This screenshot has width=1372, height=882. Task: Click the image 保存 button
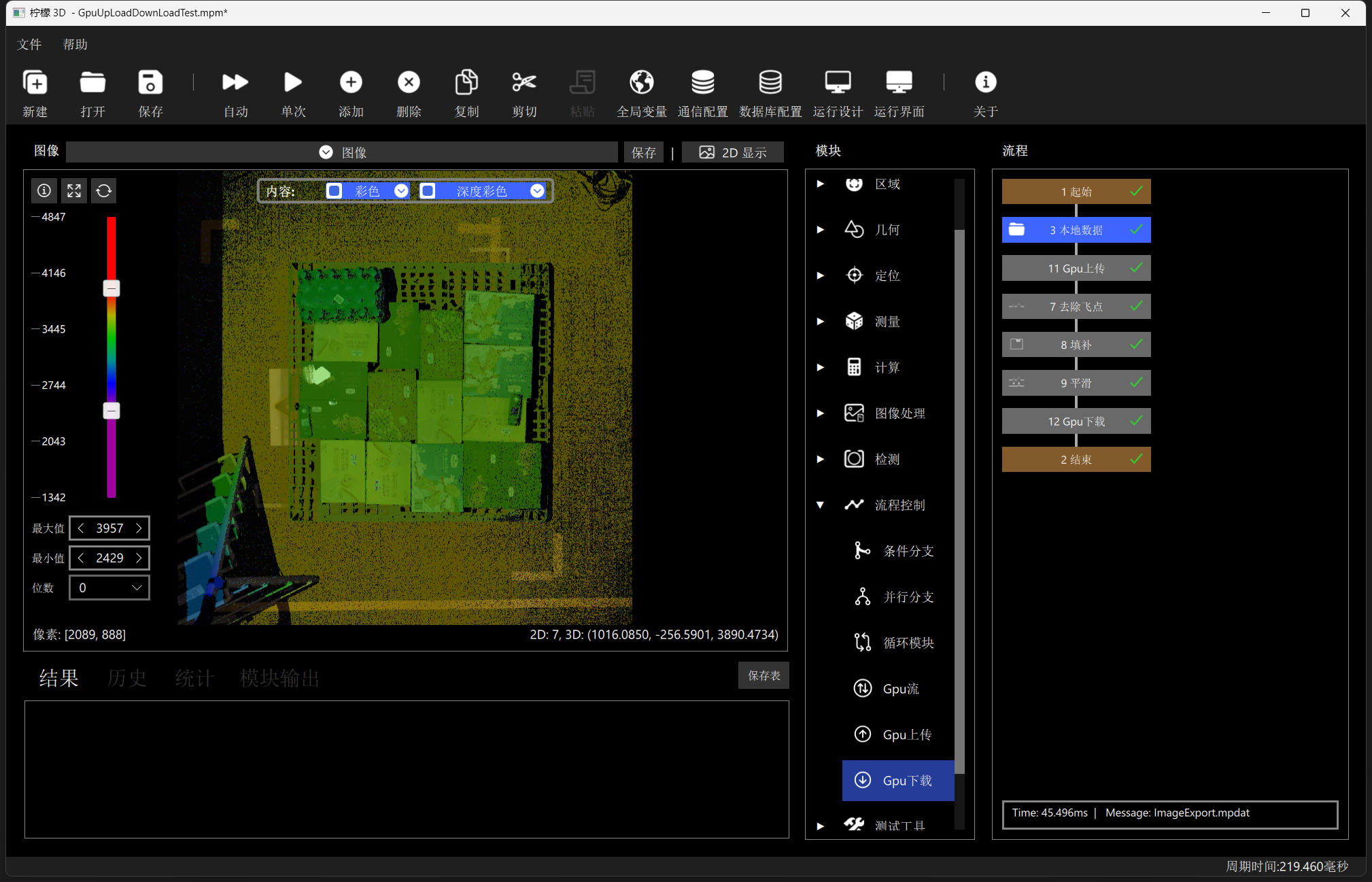(x=643, y=152)
